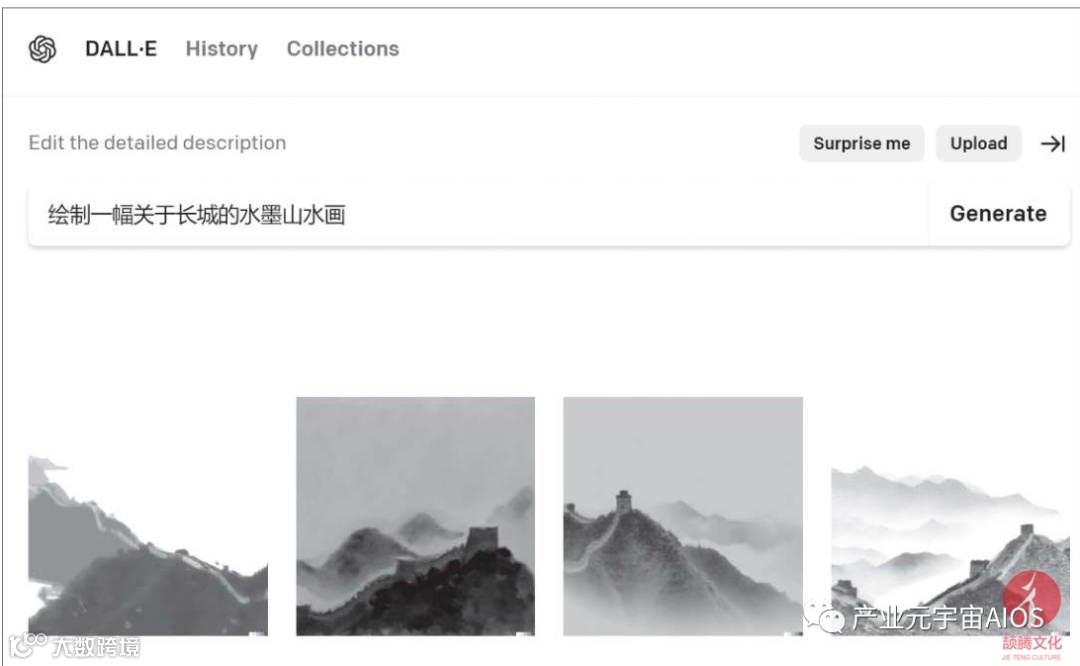Click the 'Edit the detailed description' label
Image resolution: width=1080 pixels, height=666 pixels.
[x=157, y=143]
